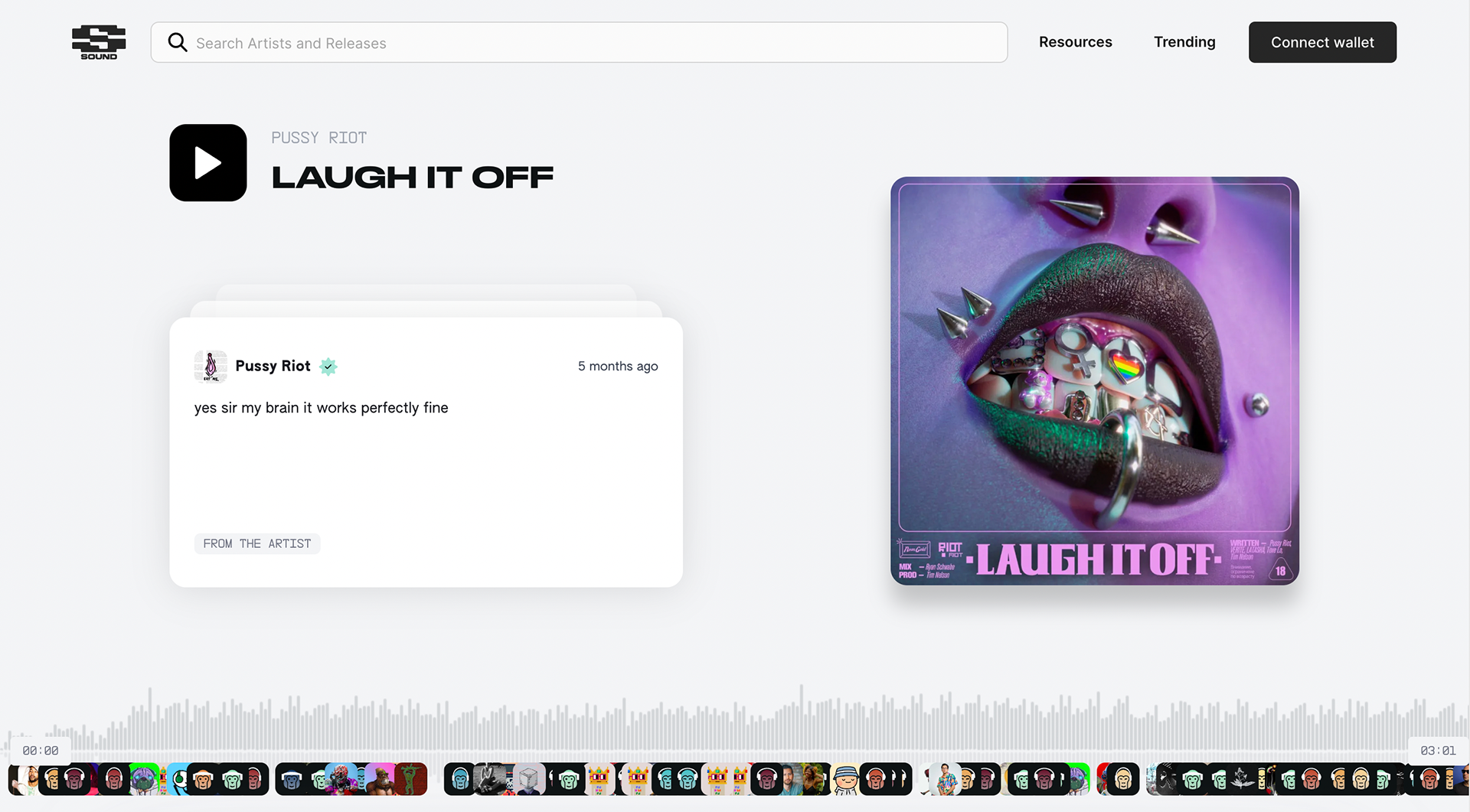Open the man in floral shirt avatar

tap(946, 779)
